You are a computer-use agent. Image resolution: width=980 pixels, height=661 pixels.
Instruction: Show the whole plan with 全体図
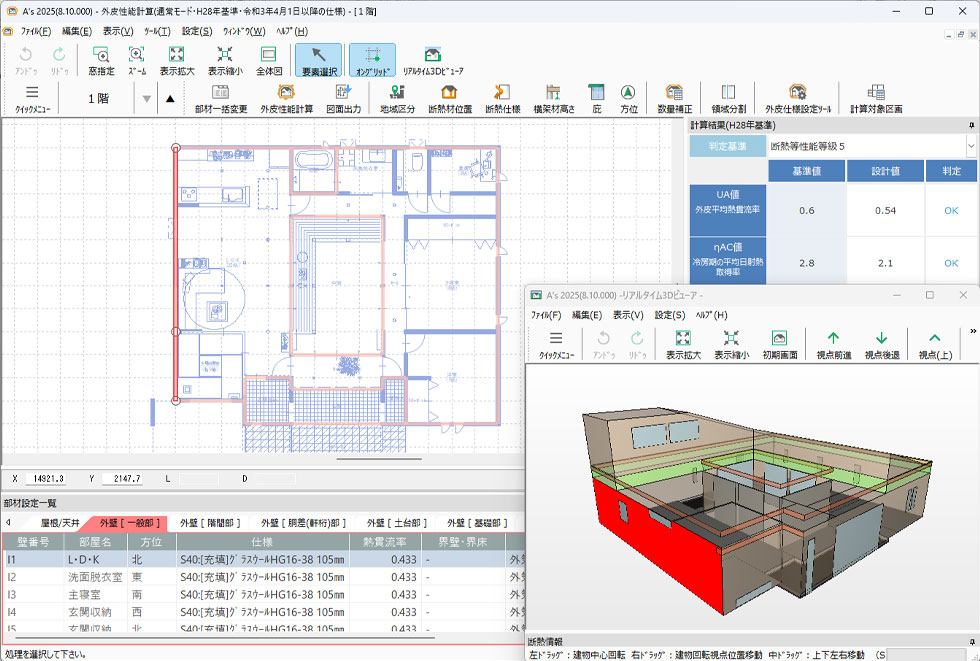click(269, 61)
